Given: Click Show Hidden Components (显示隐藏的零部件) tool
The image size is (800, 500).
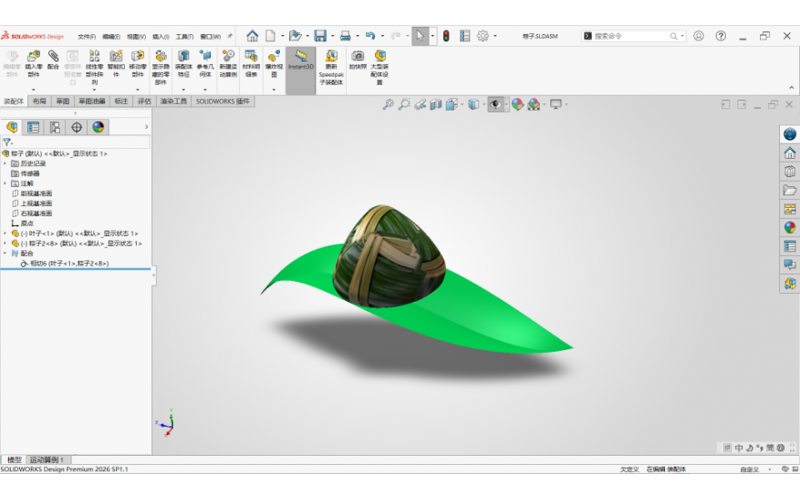Looking at the screenshot, I should (161, 67).
